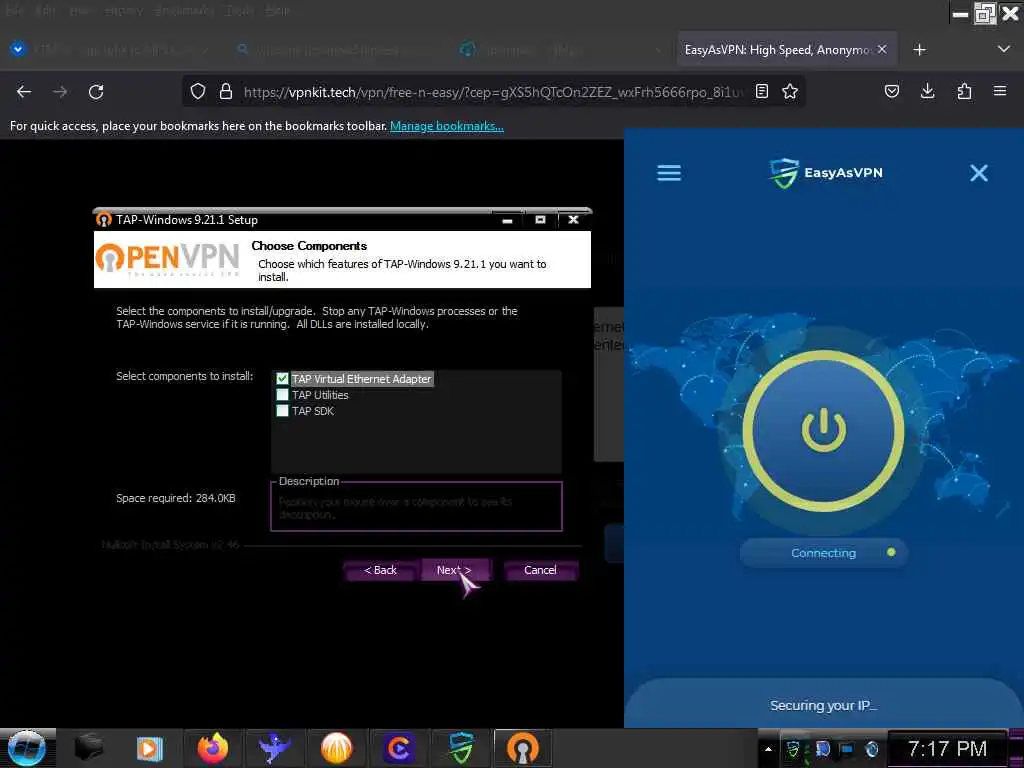Expand the list all tabs chevron
The width and height of the screenshot is (1024, 768).
[1004, 50]
